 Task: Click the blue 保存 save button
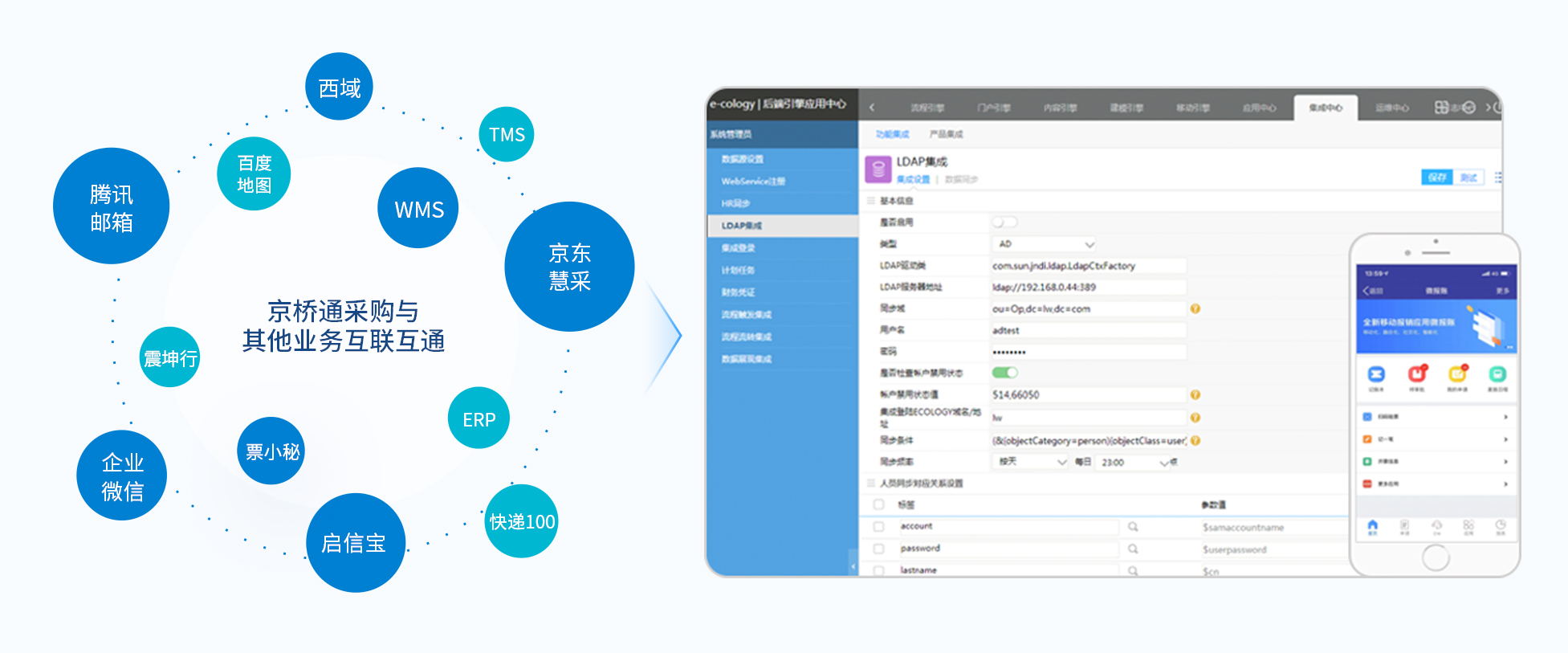point(1436,178)
